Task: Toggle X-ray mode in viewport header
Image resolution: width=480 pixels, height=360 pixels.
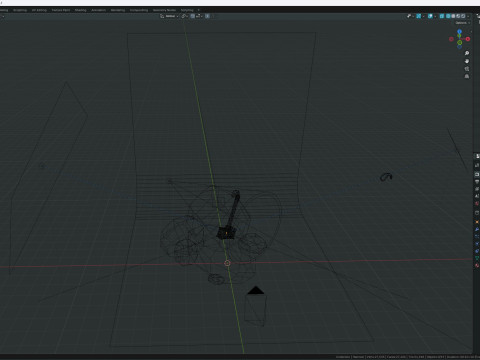Action: [x=442, y=16]
